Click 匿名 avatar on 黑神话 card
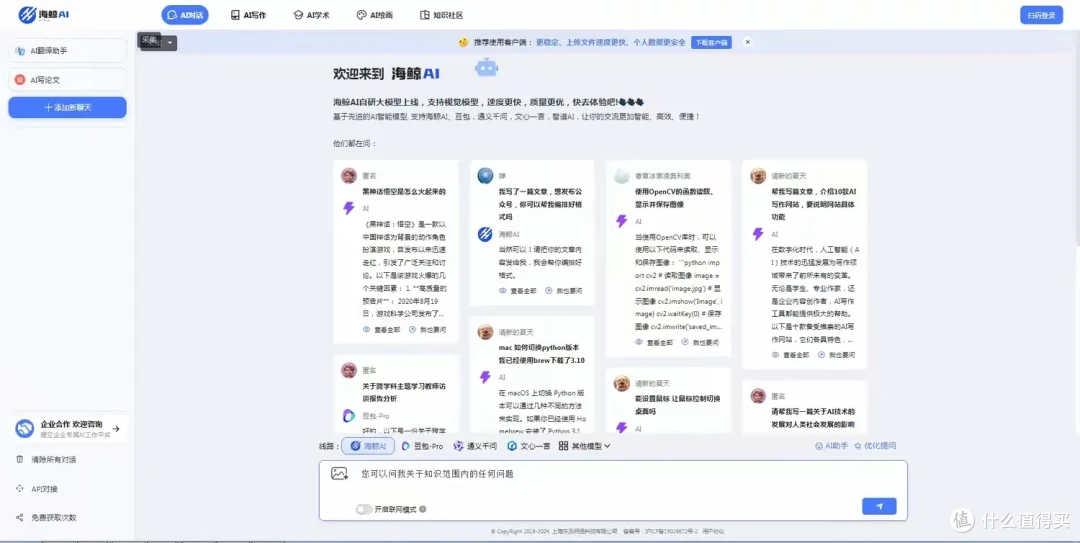Viewport: 1080px width, 543px height. (349, 176)
